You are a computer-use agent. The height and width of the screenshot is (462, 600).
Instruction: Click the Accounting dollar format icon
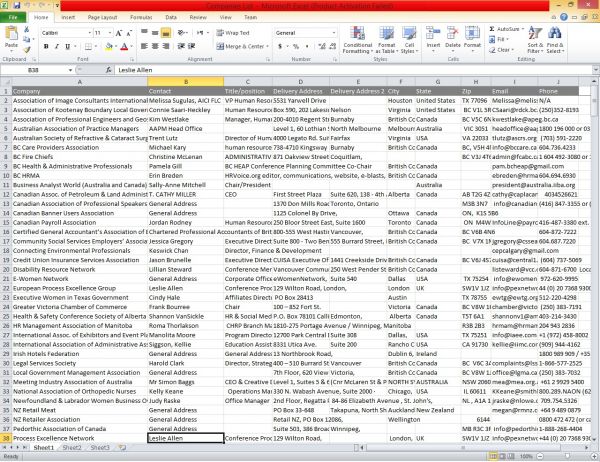click(280, 46)
